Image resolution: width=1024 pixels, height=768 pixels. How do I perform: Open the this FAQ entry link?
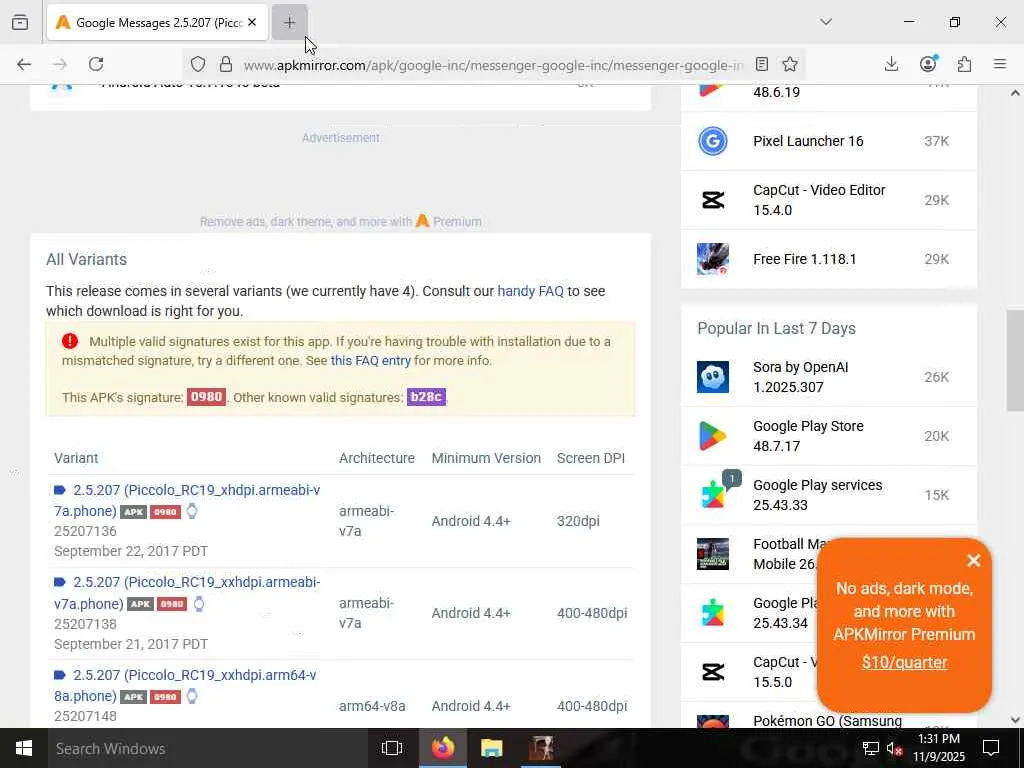coord(370,360)
